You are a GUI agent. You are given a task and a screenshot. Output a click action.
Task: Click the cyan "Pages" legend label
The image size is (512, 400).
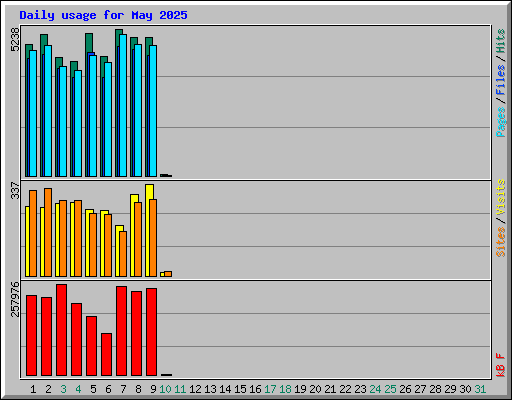(501, 122)
